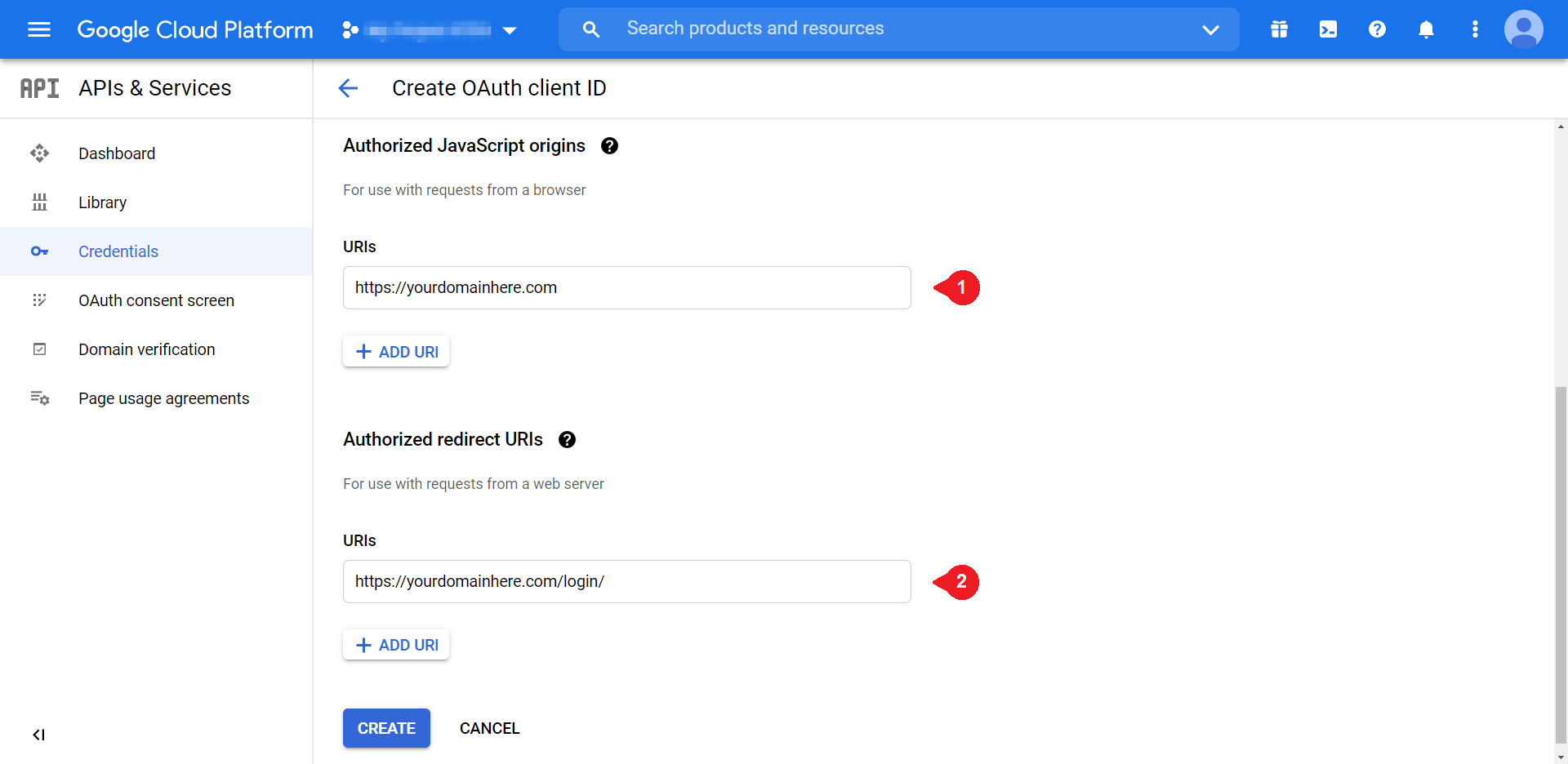Open the API Library page
Viewport: 1568px width, 764px height.
click(x=103, y=202)
